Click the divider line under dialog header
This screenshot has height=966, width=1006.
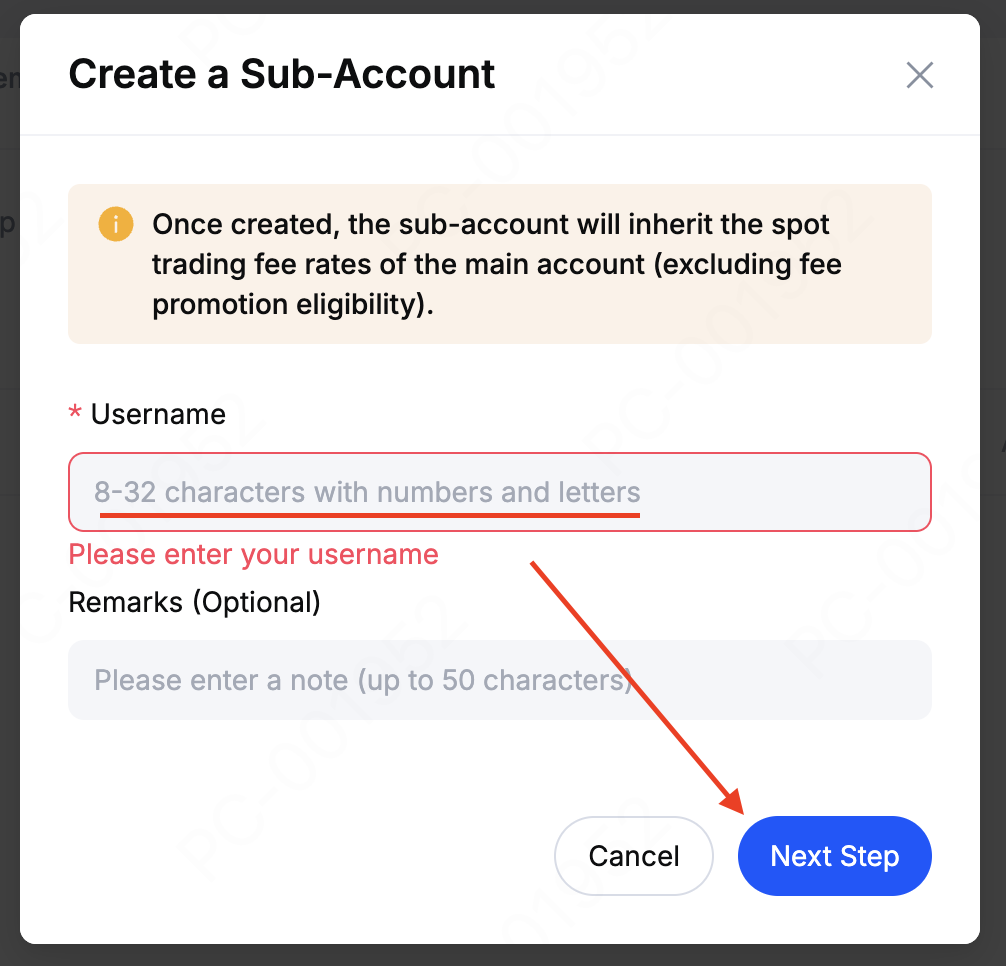[500, 134]
